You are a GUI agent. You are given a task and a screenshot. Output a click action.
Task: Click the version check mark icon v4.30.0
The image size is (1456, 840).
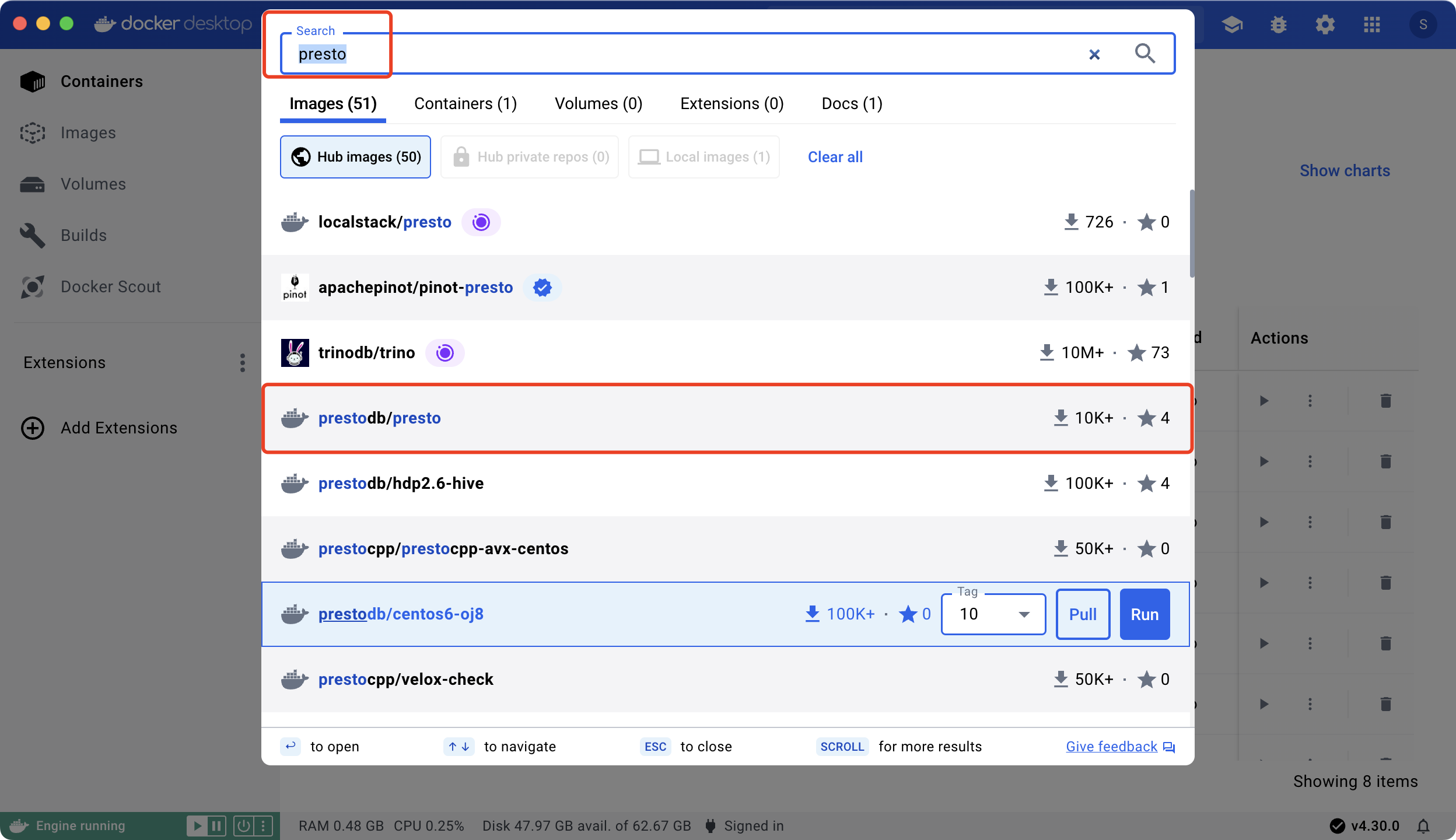tap(1337, 826)
